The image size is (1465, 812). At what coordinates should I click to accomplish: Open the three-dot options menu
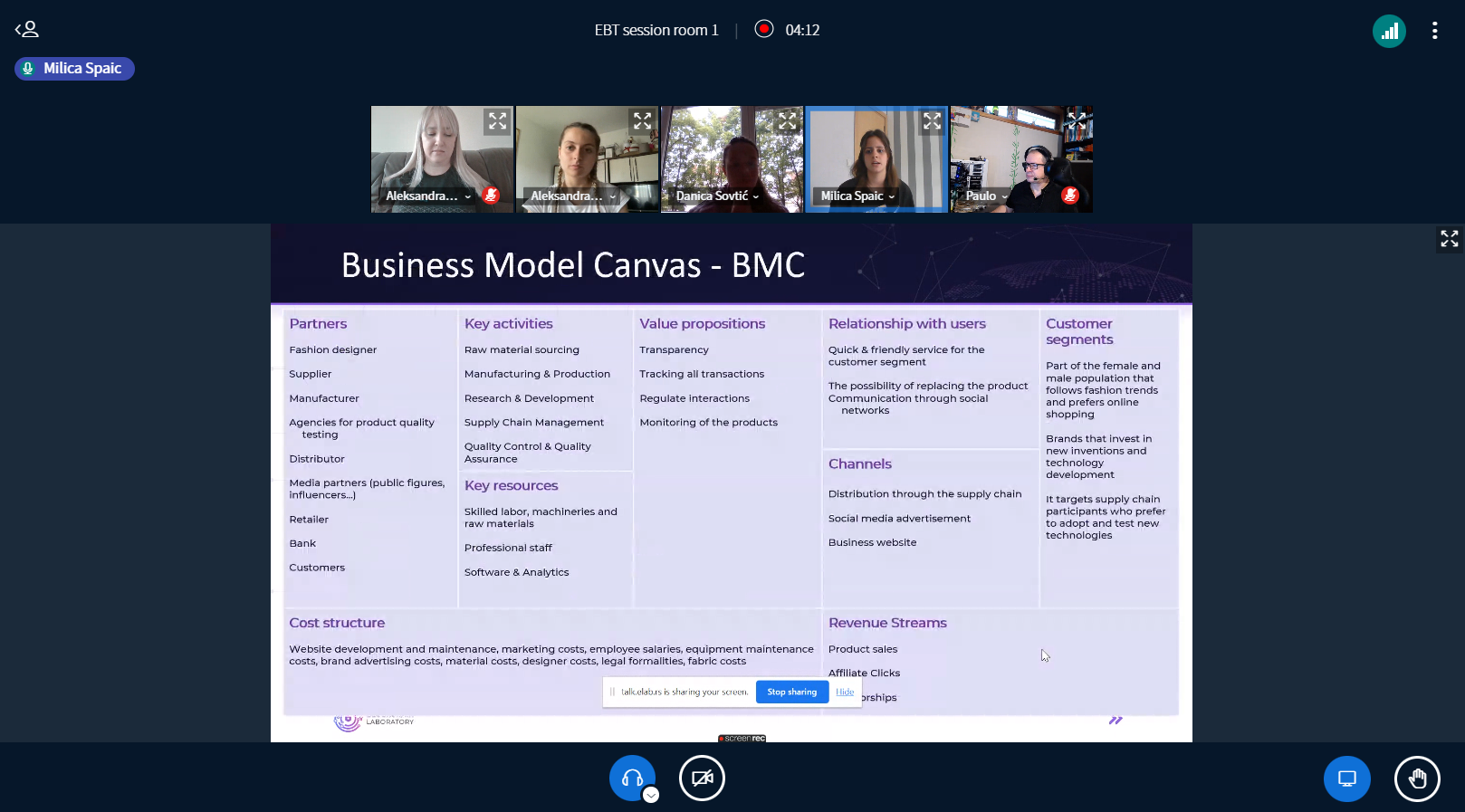pyautogui.click(x=1434, y=31)
